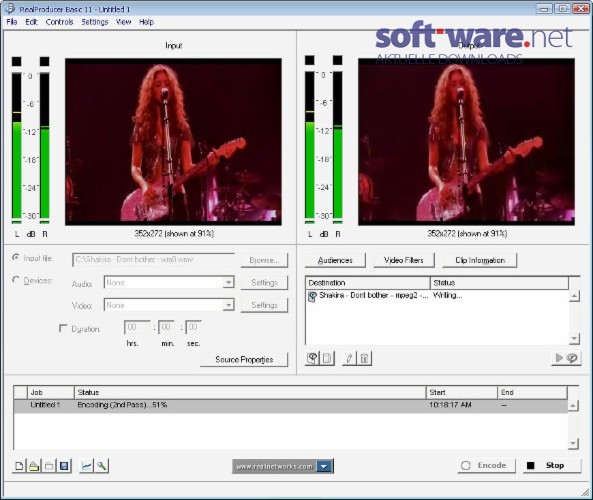Image resolution: width=593 pixels, height=500 pixels.
Task: Click the New Job icon in bottom toolbar
Action: pyautogui.click(x=19, y=466)
